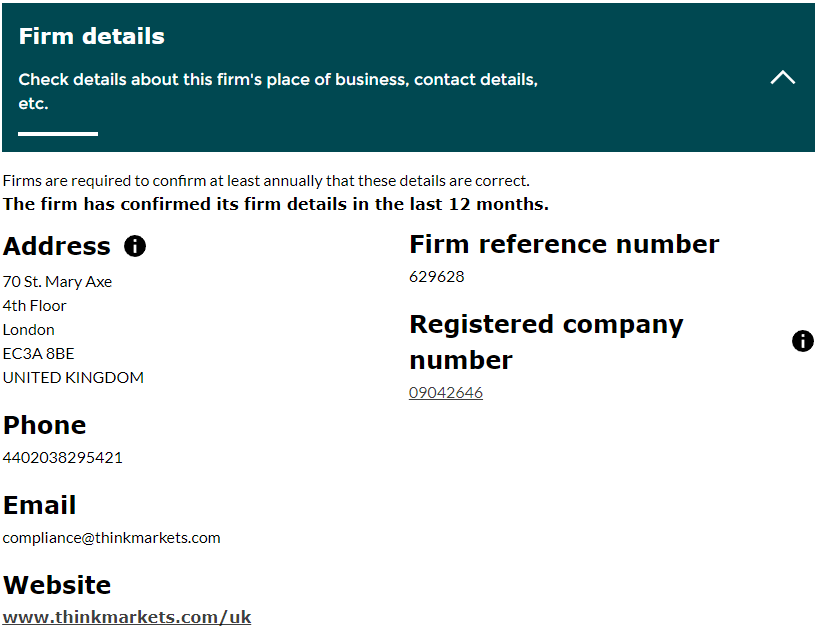816x629 pixels.
Task: Click the "70 St. Mary Axe" address line
Action: 57,282
